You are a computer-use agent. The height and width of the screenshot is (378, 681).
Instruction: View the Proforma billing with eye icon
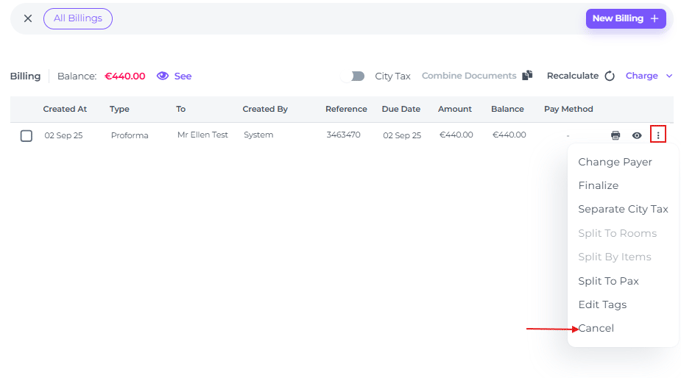[637, 135]
